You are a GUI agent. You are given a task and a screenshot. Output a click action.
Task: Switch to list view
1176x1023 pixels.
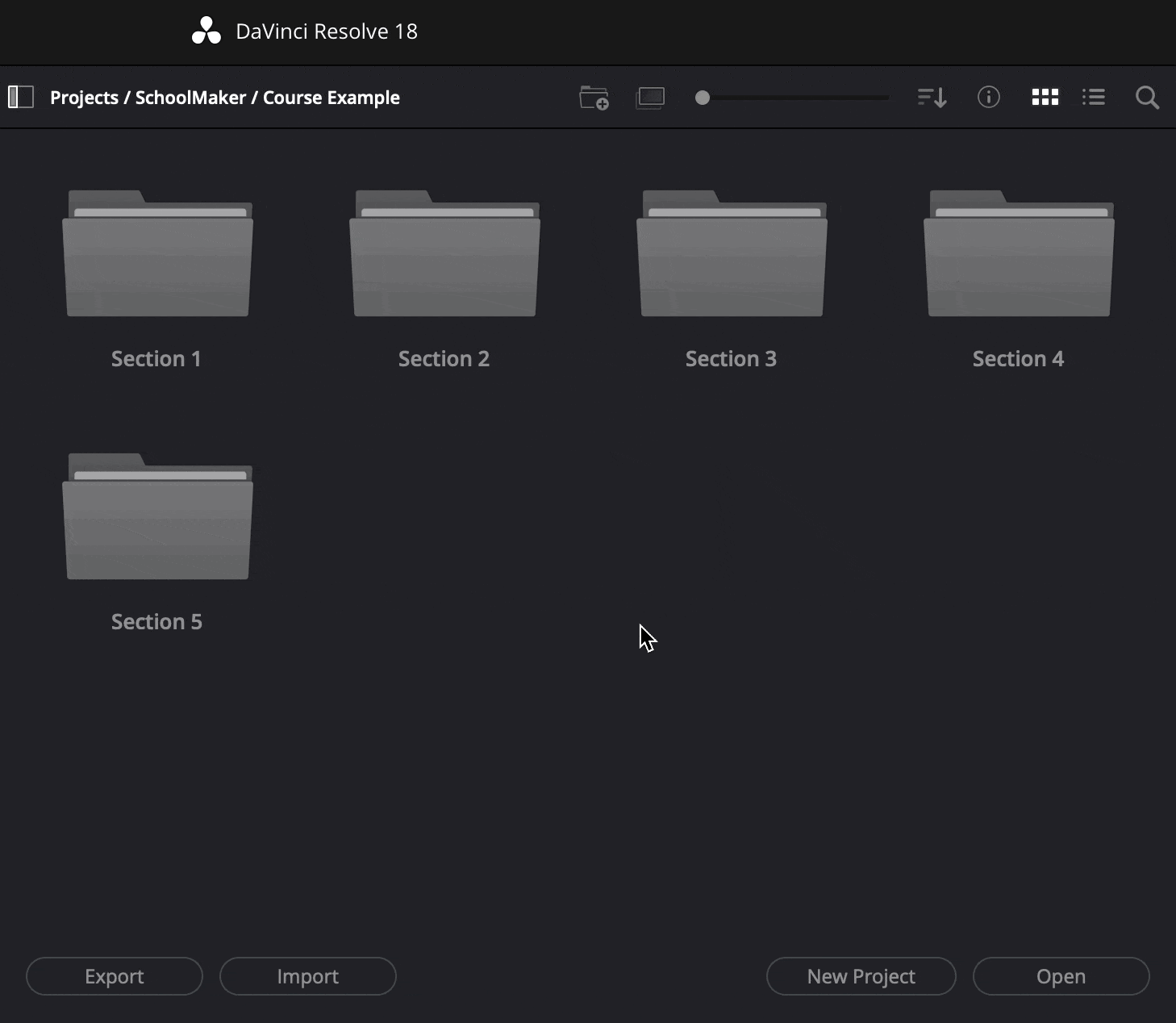pyautogui.click(x=1094, y=98)
